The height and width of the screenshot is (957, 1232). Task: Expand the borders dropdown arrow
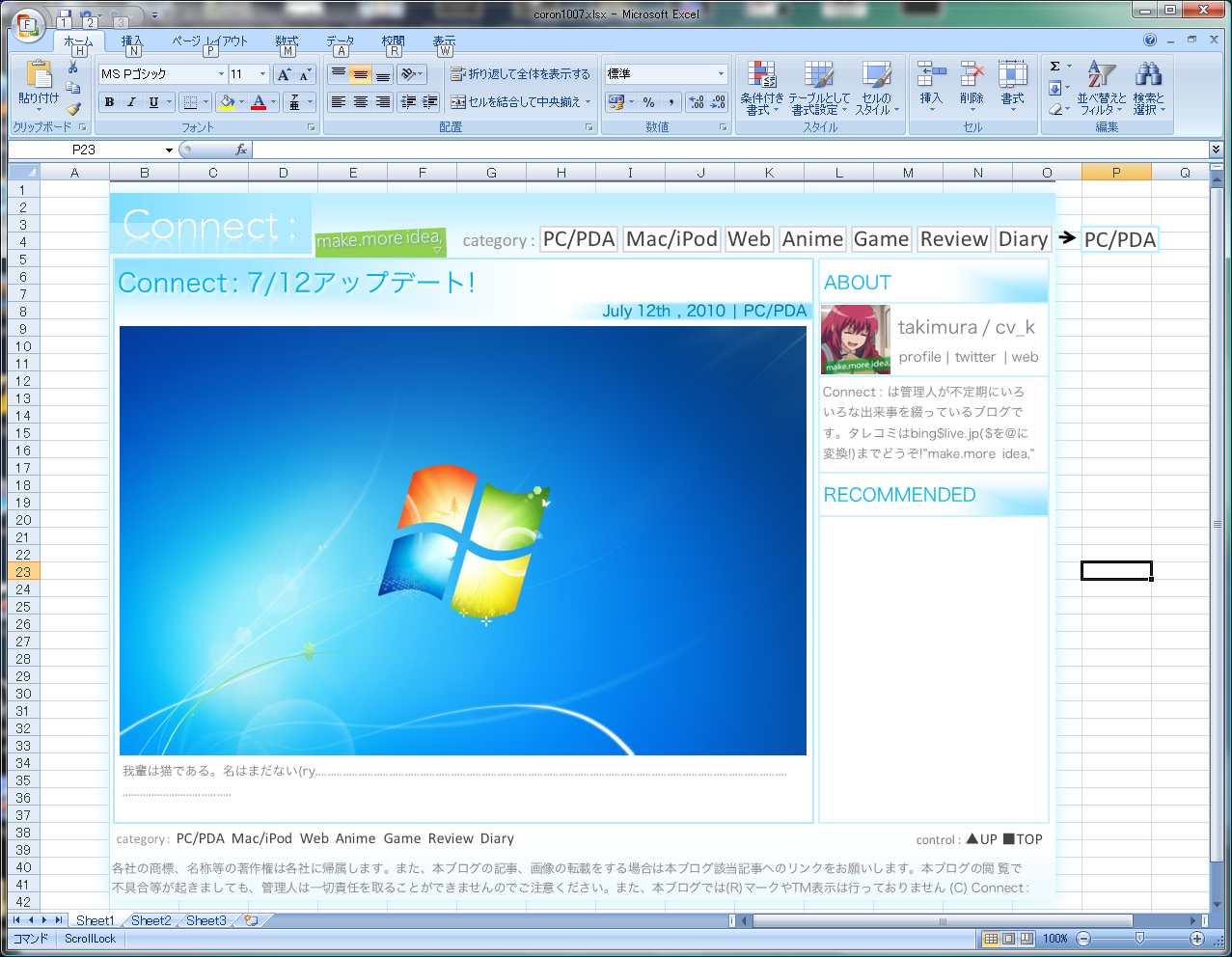point(206,101)
